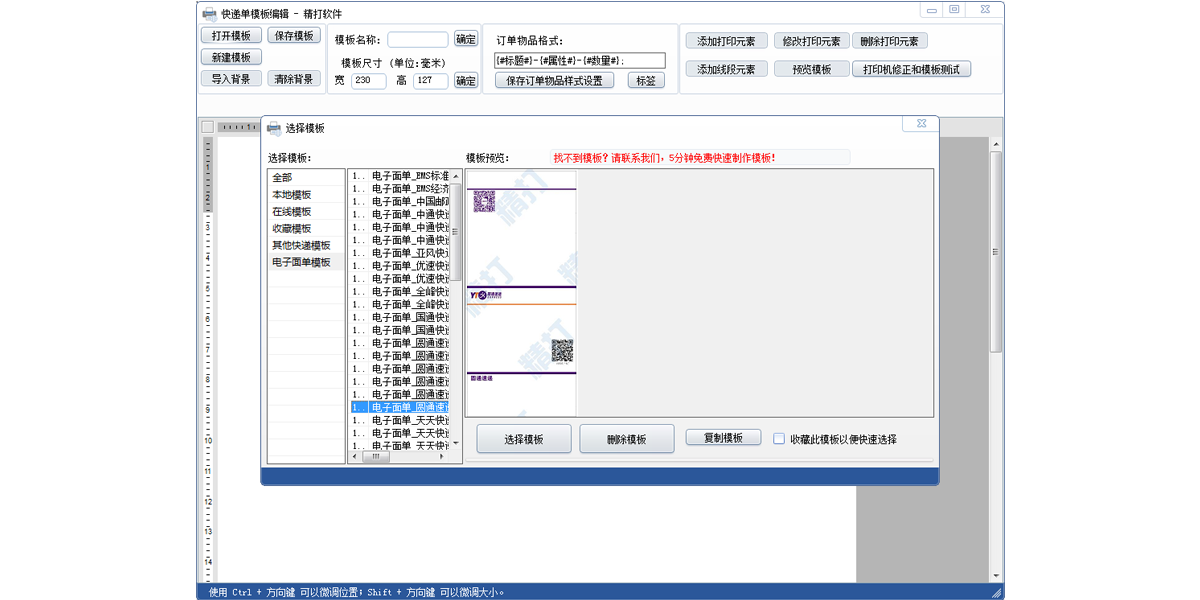Click 确定 next to the 高 size field
The width and height of the screenshot is (1200, 600).
(x=466, y=81)
